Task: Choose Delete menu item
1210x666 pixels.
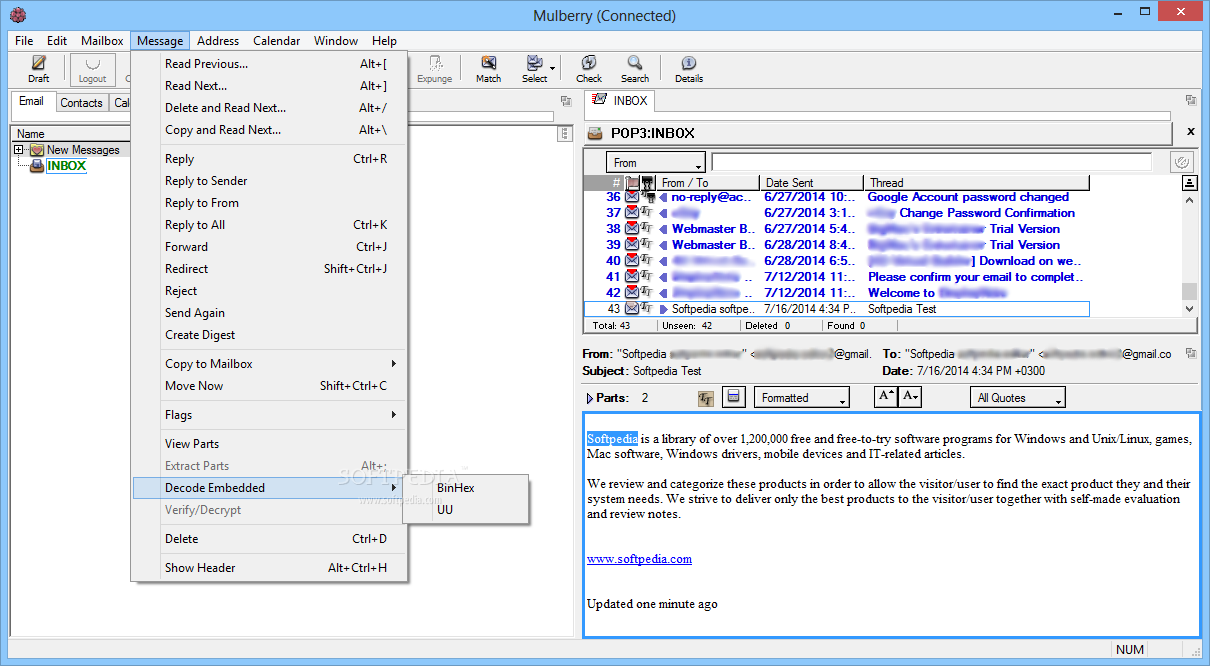Action: [270, 539]
